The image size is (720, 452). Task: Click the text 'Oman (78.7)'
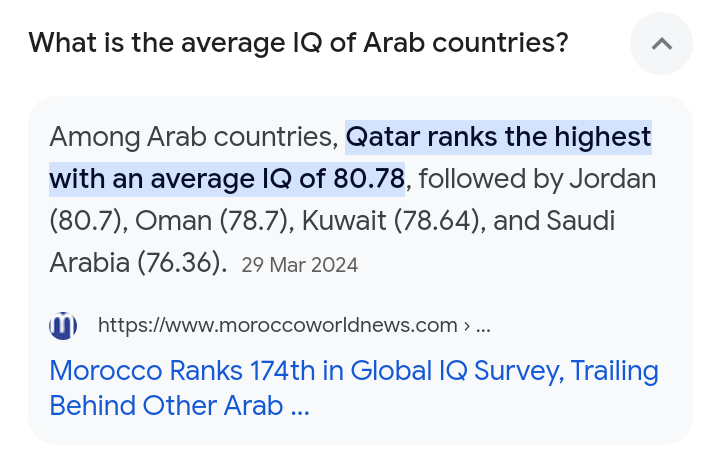[210, 221]
